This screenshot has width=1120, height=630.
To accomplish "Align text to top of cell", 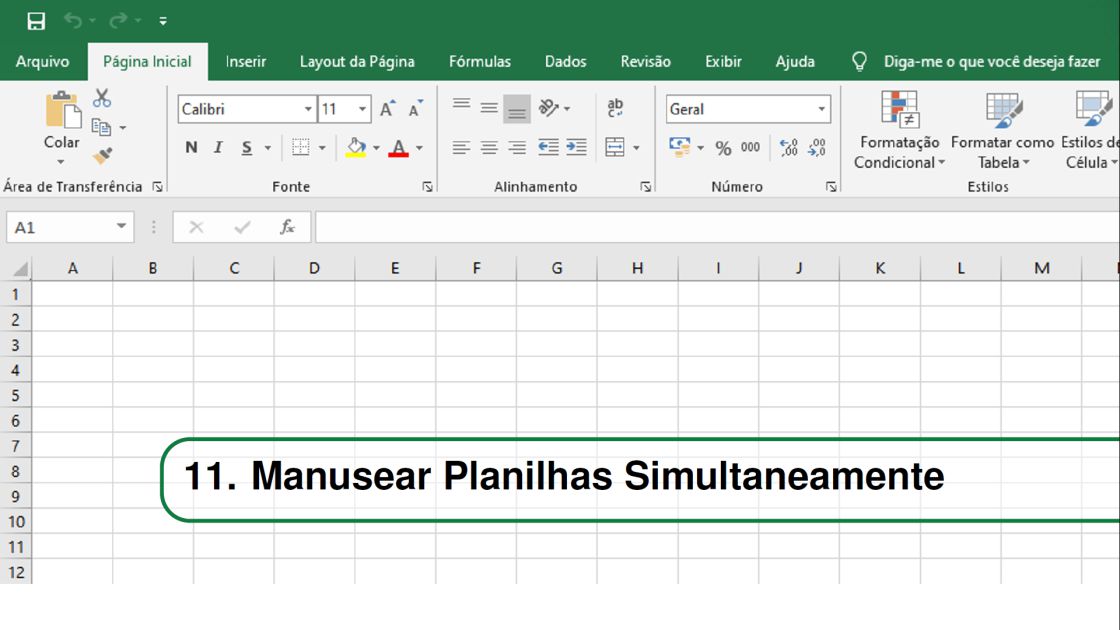I will [x=461, y=107].
